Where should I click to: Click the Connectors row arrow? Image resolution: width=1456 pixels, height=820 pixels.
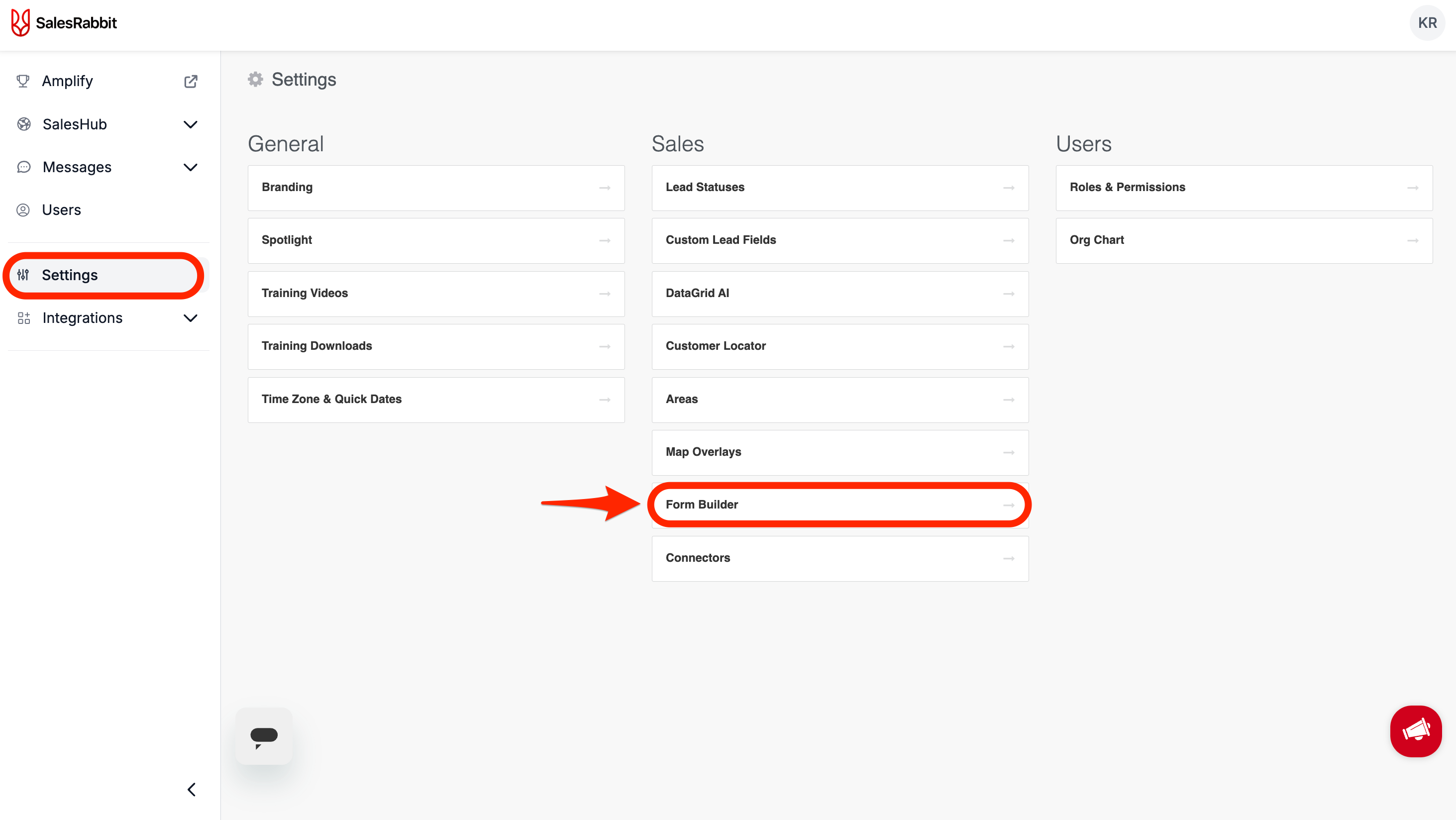pos(1008,558)
